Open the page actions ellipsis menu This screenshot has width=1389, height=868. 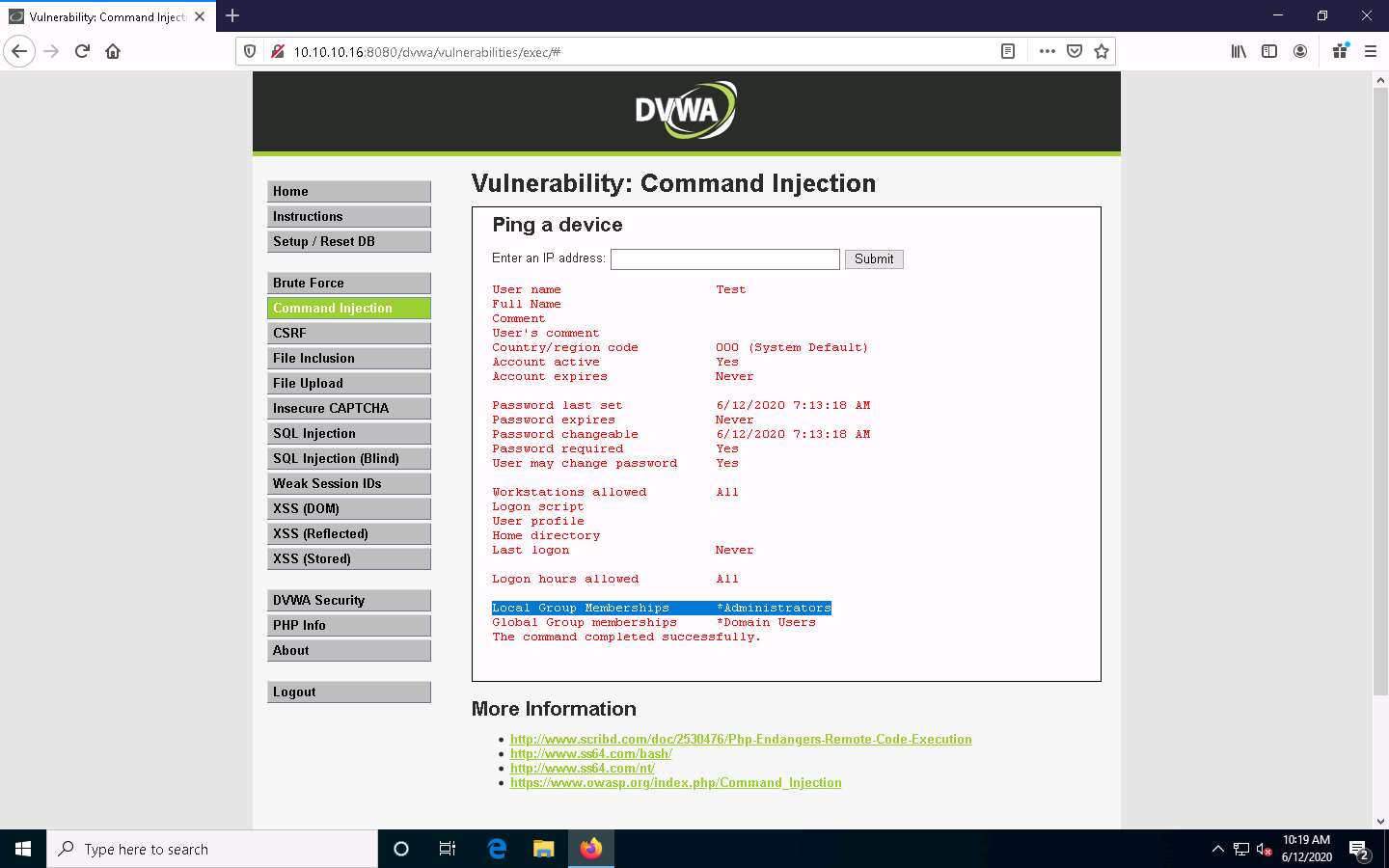(1048, 51)
